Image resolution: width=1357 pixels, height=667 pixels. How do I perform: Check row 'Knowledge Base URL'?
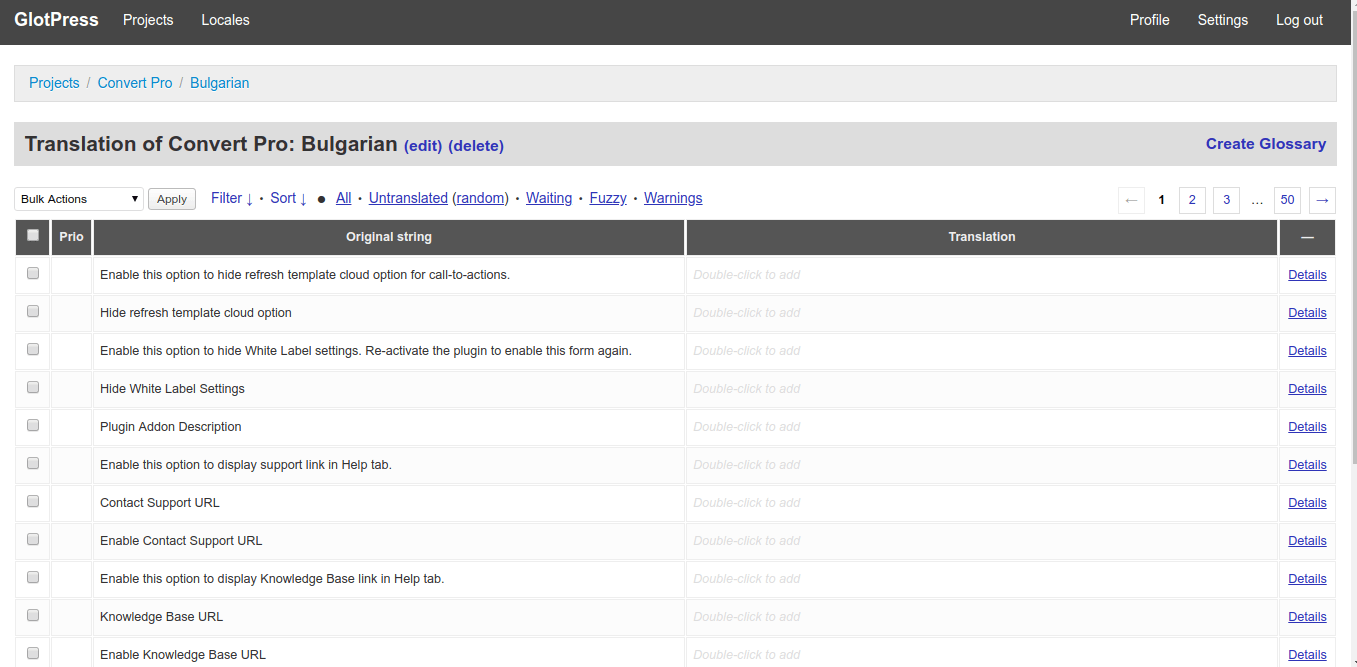click(33, 615)
